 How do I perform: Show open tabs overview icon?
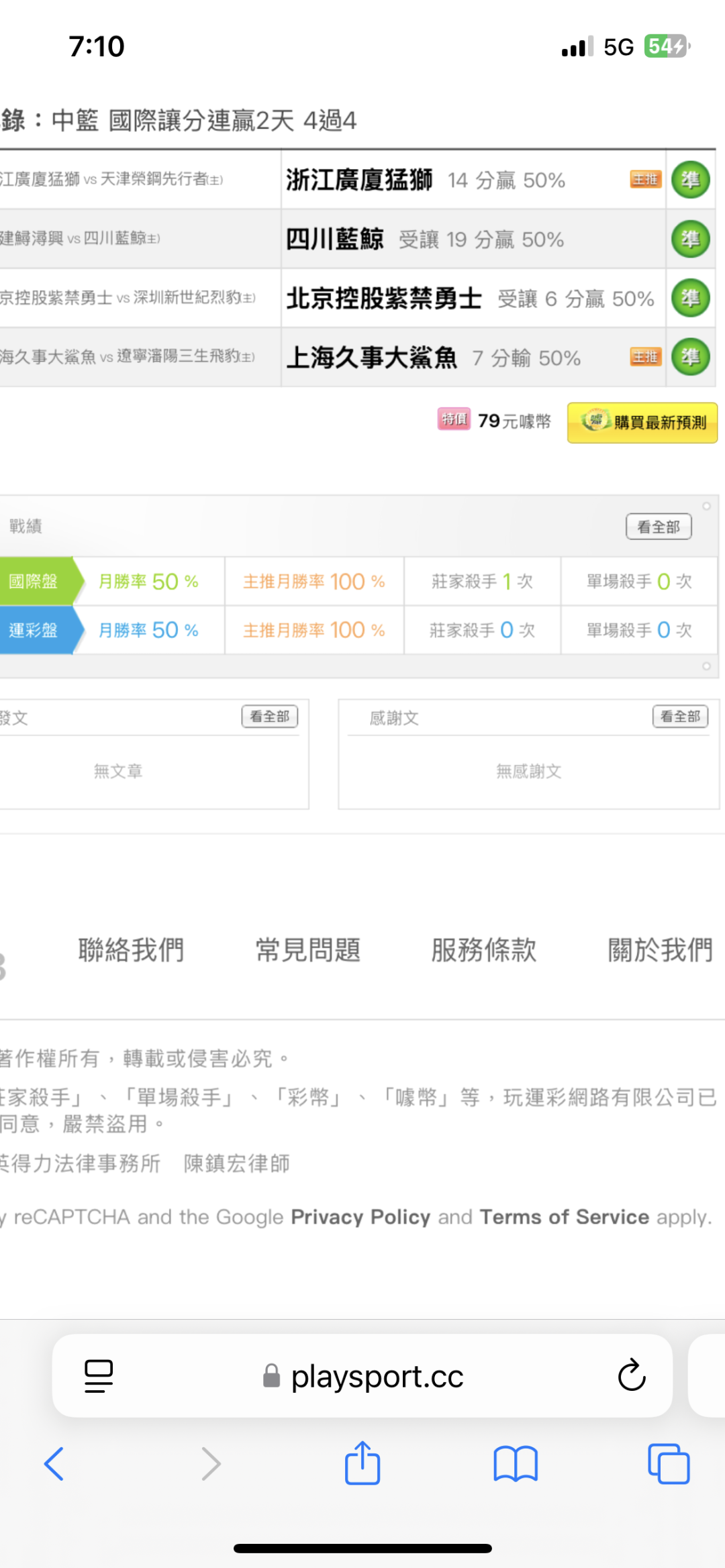click(x=668, y=1463)
